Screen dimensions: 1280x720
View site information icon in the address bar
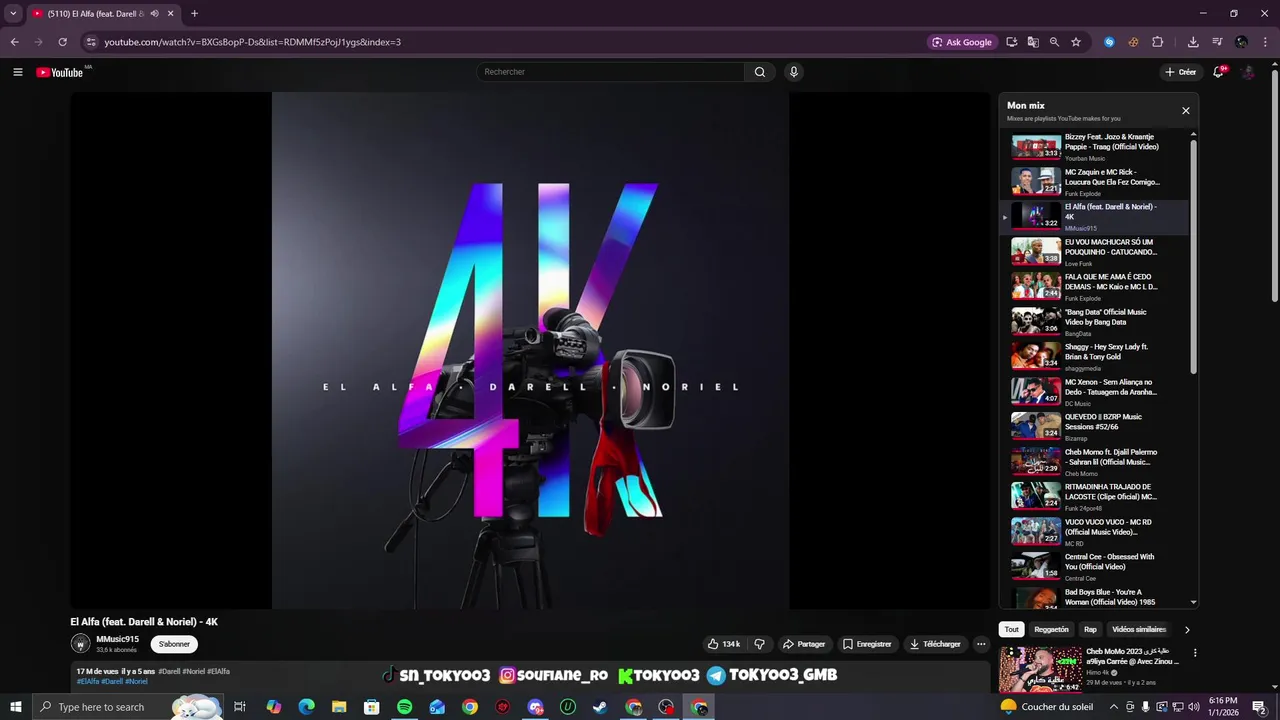click(91, 42)
